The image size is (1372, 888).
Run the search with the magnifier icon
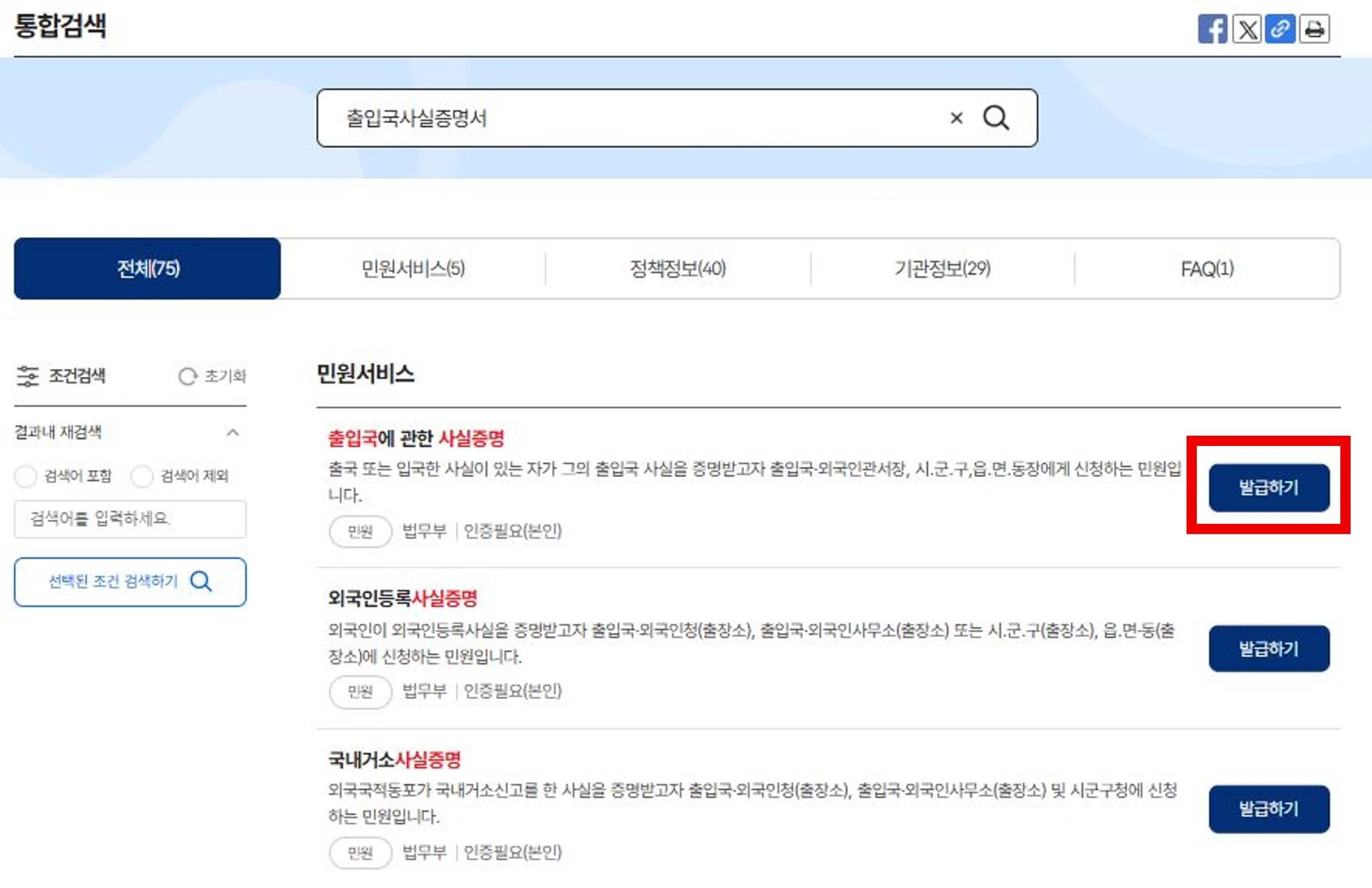point(996,118)
